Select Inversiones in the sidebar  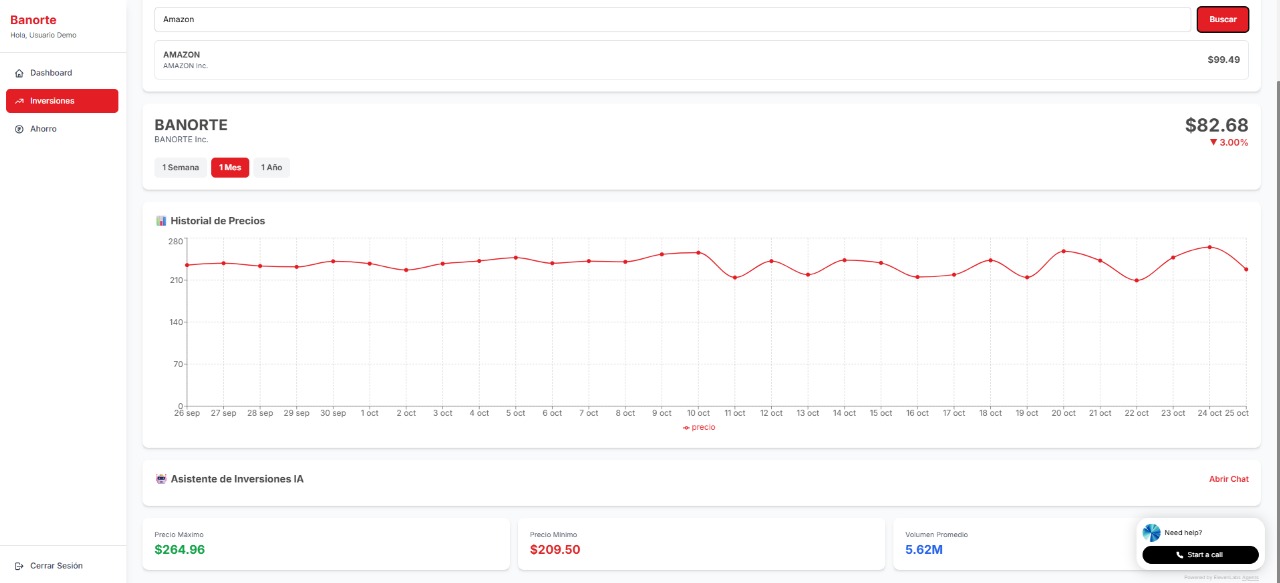pos(62,101)
